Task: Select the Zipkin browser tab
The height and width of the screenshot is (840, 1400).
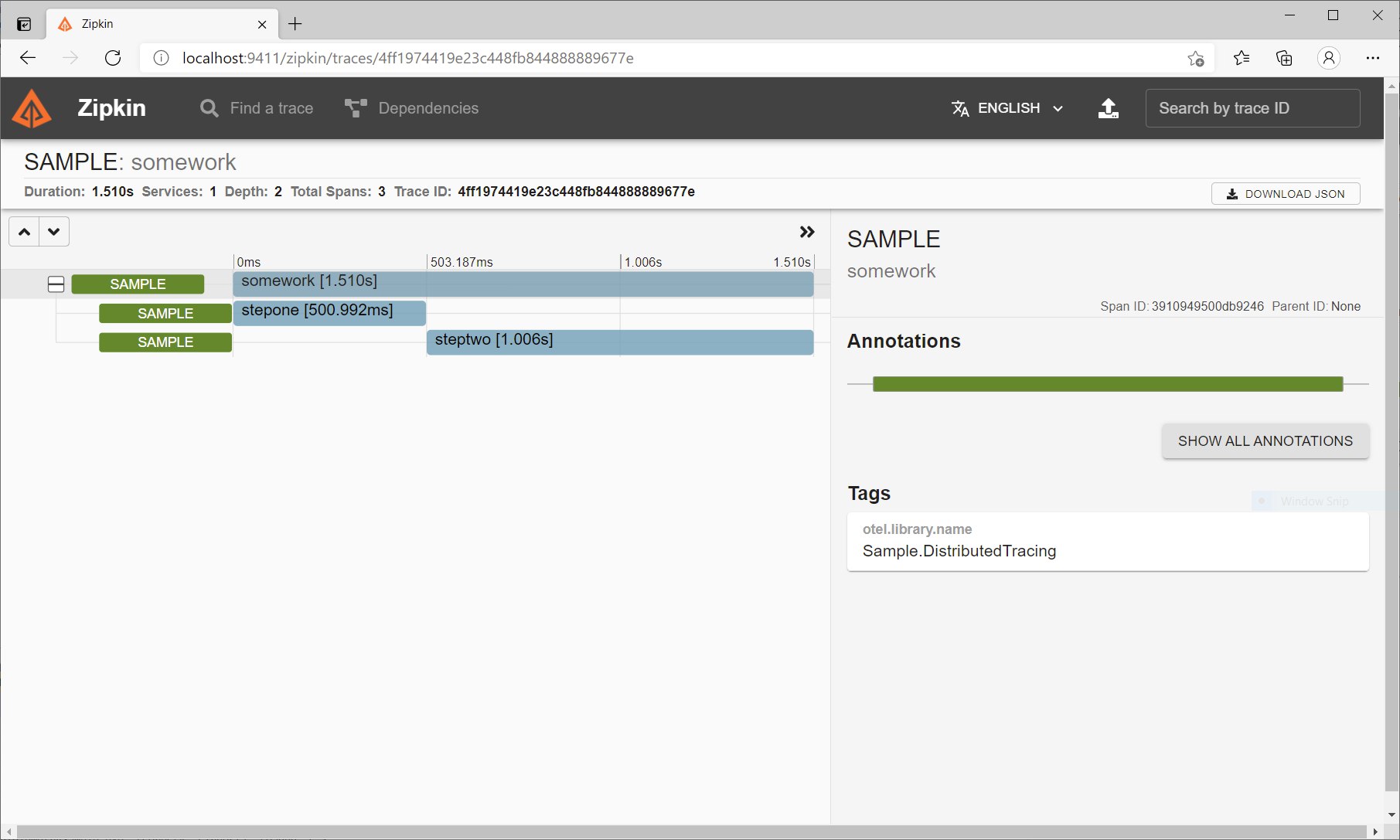Action: tap(162, 24)
